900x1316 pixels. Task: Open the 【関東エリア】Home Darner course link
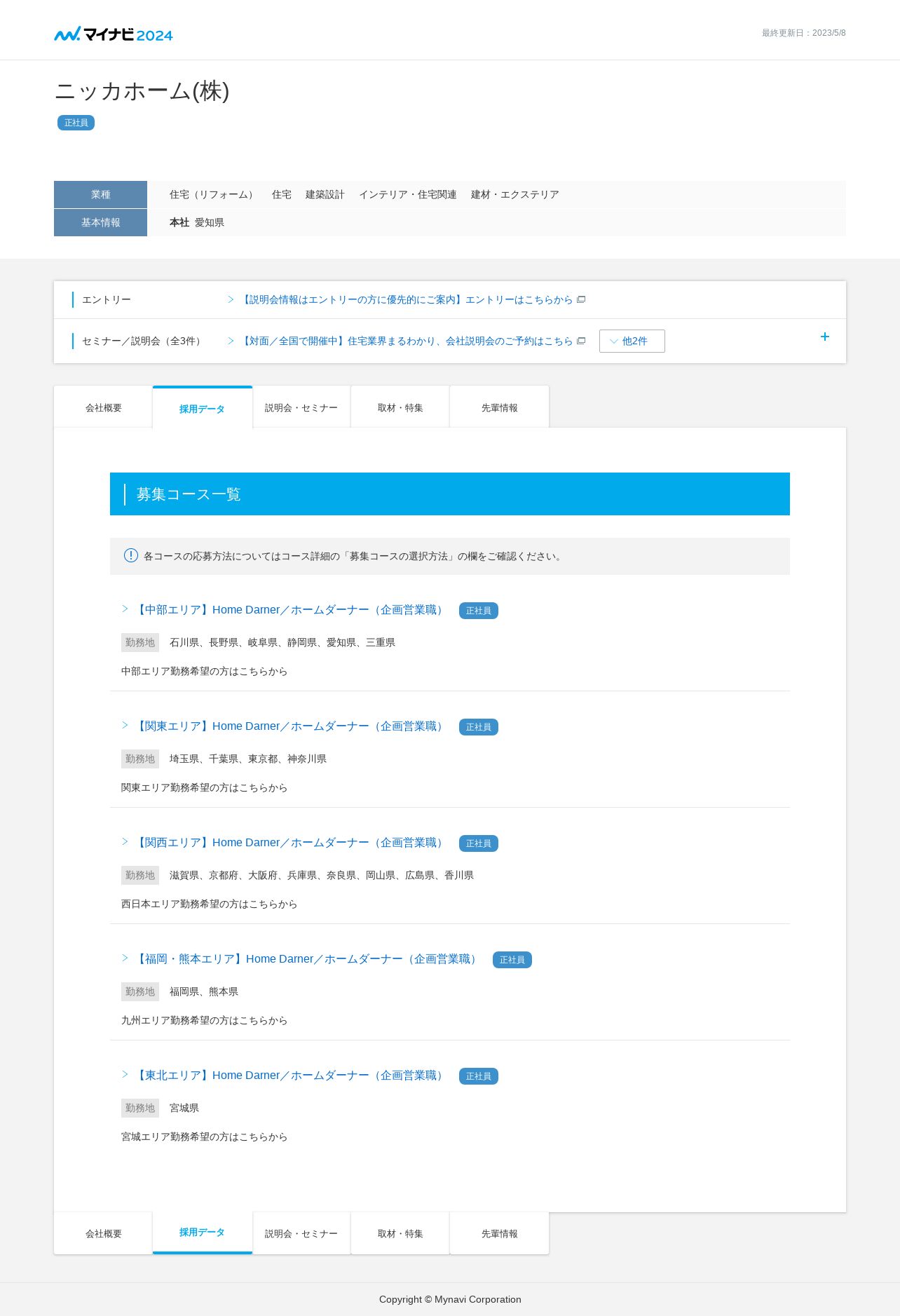pyautogui.click(x=290, y=726)
